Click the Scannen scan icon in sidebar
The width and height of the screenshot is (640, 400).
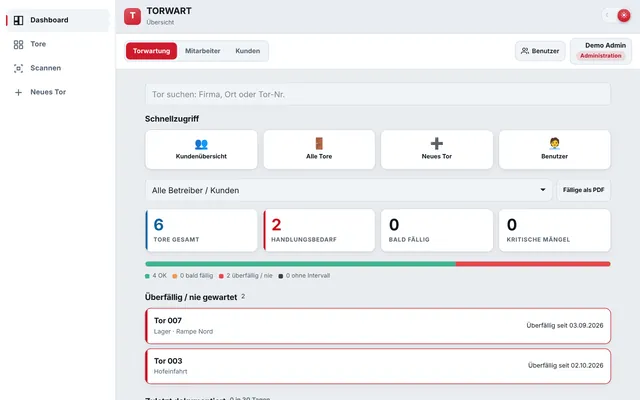tap(18, 68)
